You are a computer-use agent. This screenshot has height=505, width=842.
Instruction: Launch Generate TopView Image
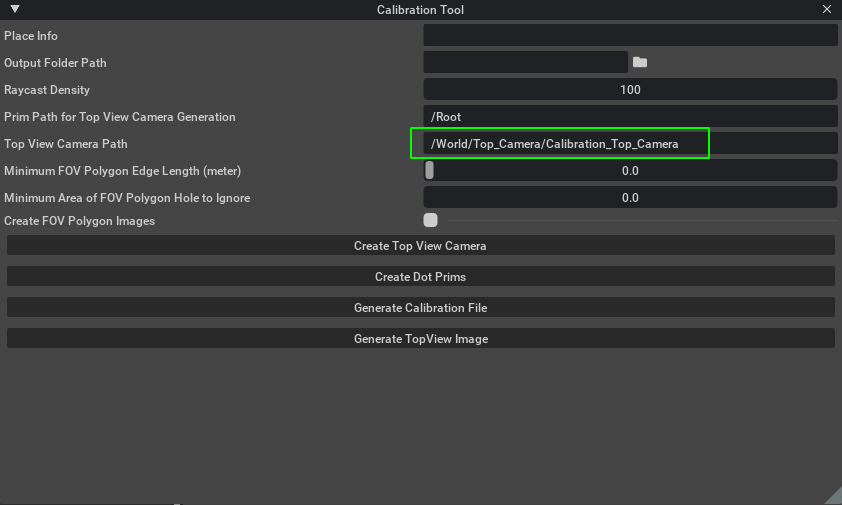[420, 338]
